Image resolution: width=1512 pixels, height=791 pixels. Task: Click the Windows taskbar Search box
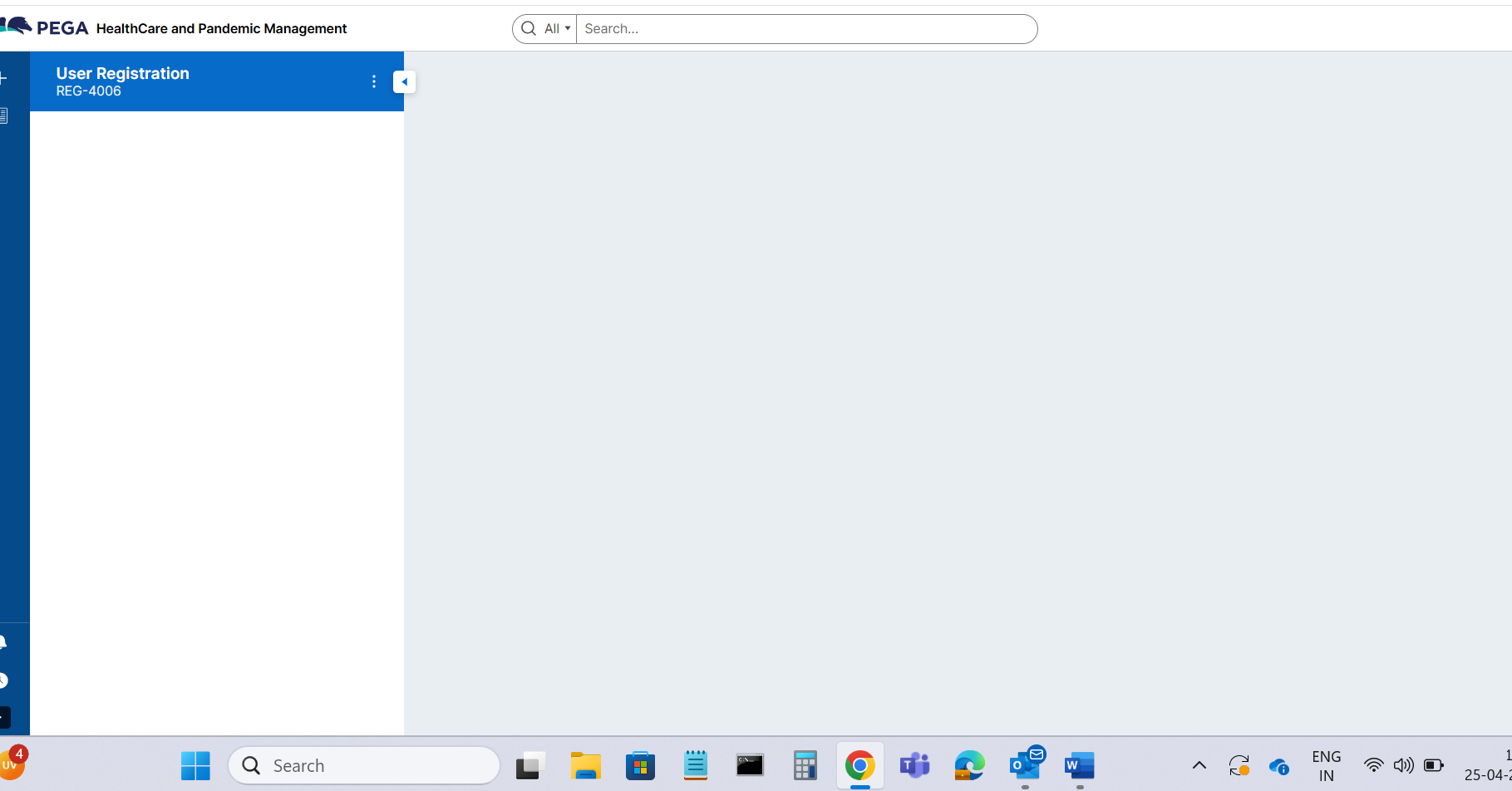(364, 765)
